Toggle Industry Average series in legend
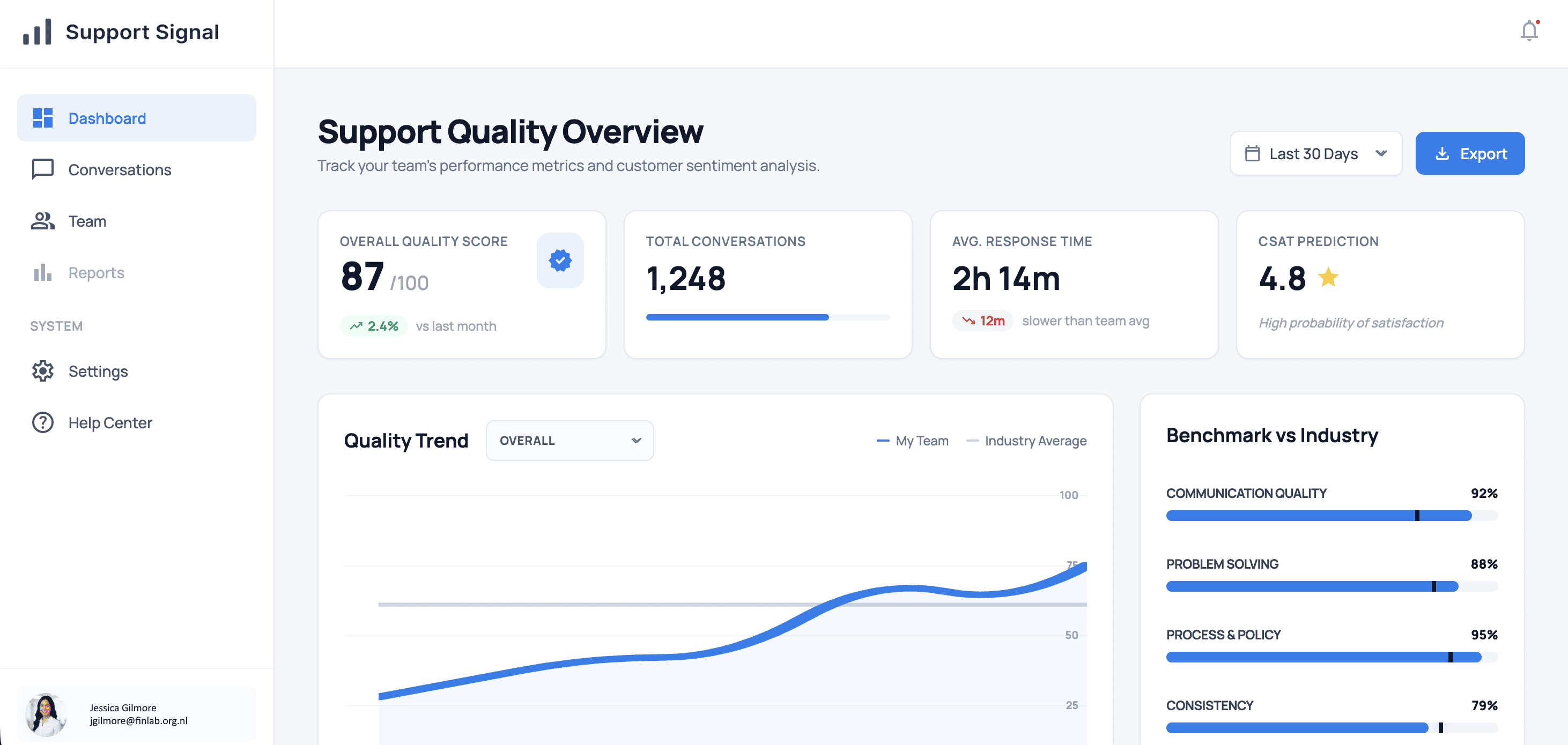1568x745 pixels. click(x=1026, y=441)
